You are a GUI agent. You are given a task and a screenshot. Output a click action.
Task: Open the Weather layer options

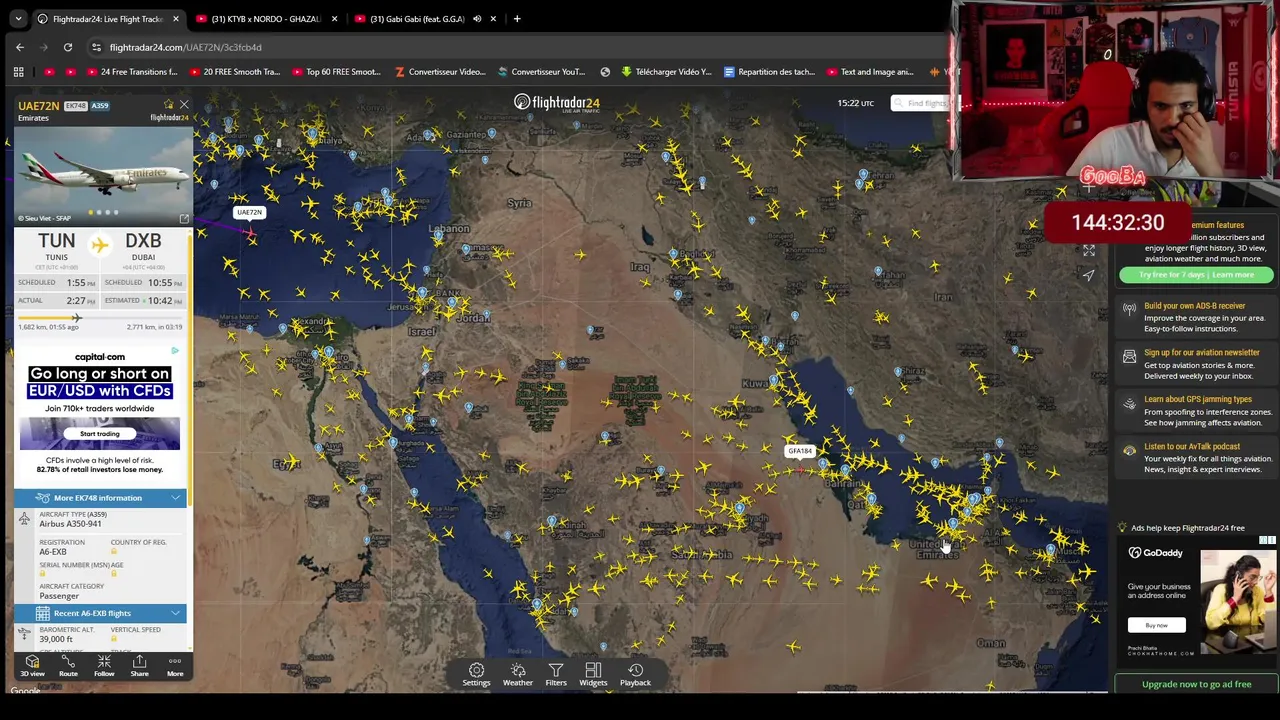[518, 675]
